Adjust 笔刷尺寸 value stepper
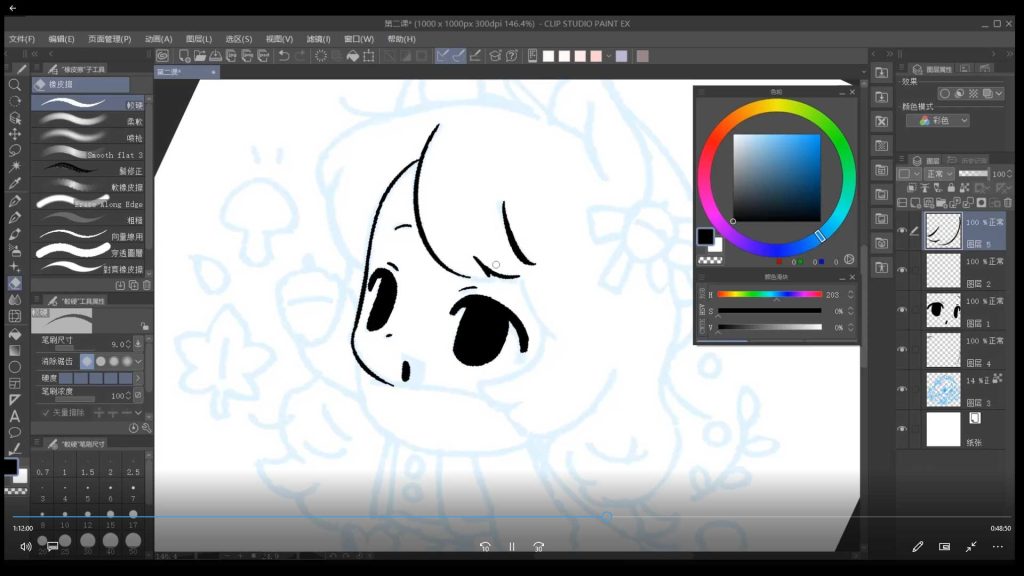This screenshot has height=576, width=1024. (x=128, y=344)
